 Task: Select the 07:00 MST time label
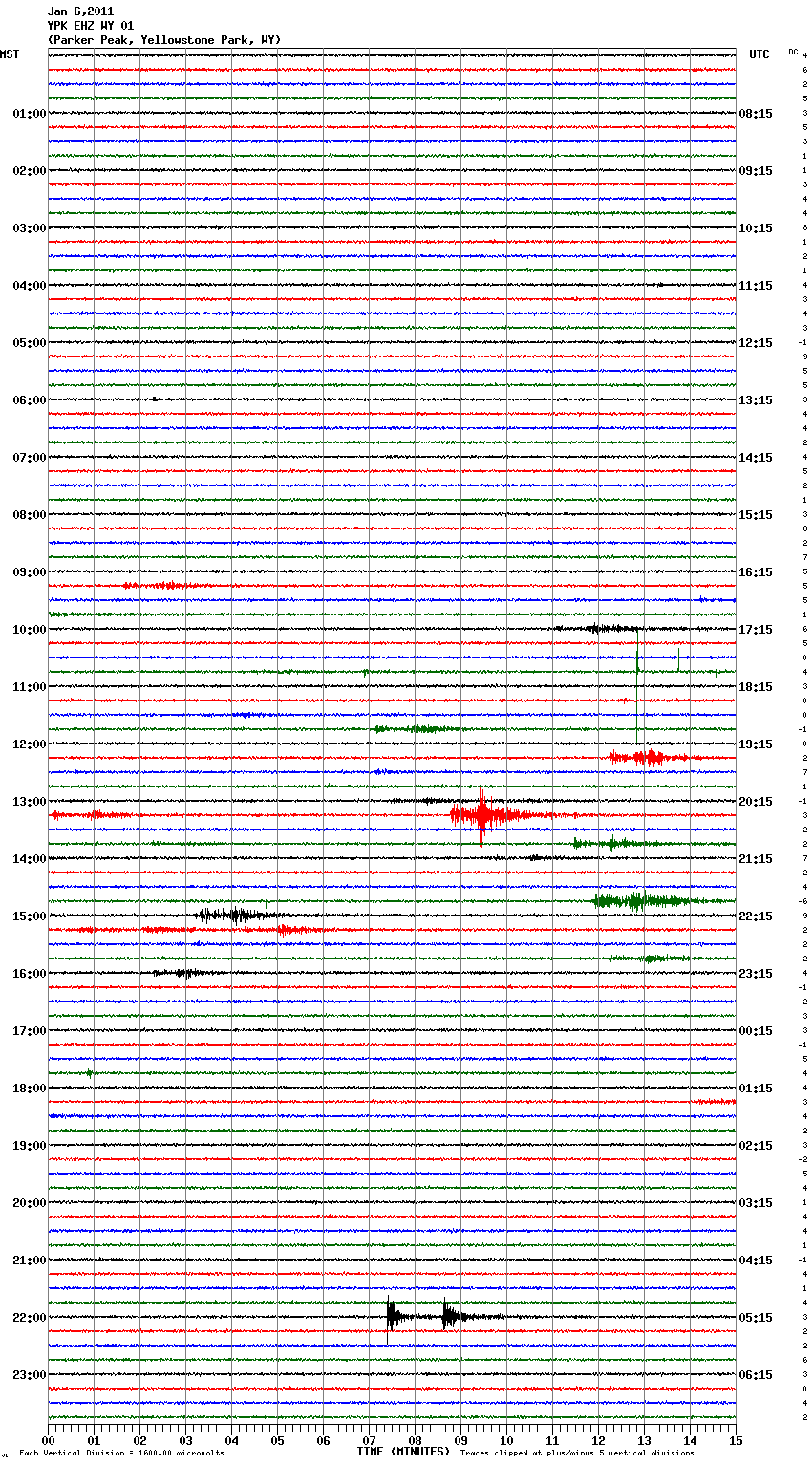click(29, 458)
